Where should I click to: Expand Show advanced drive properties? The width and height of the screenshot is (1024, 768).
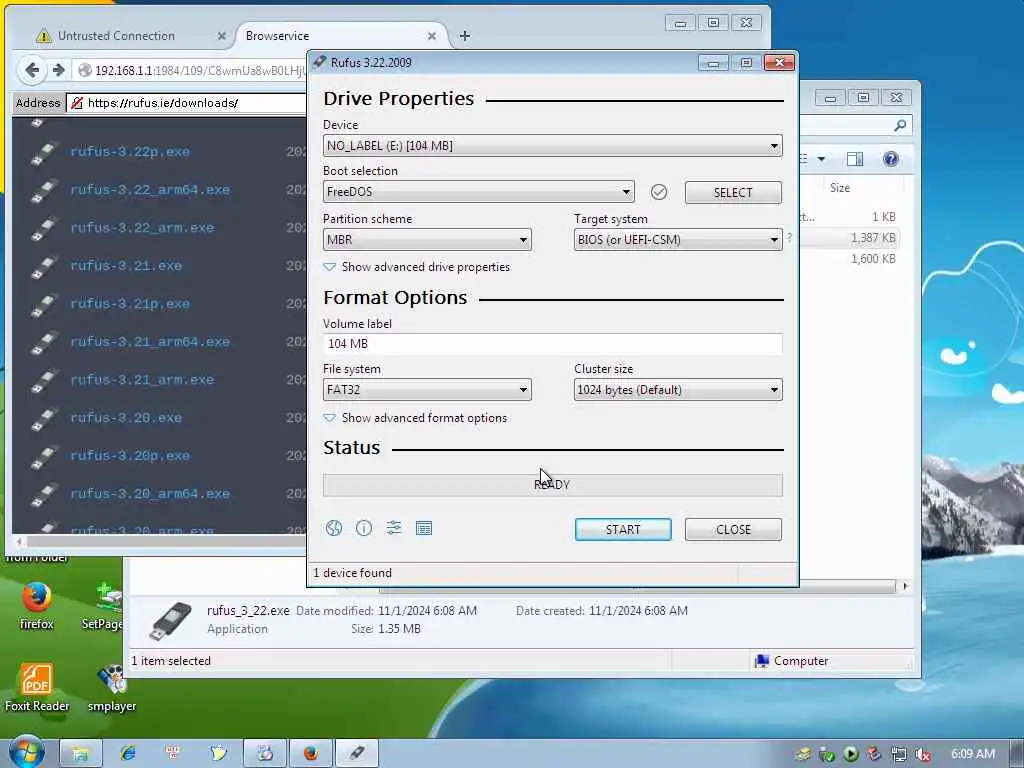click(x=417, y=267)
